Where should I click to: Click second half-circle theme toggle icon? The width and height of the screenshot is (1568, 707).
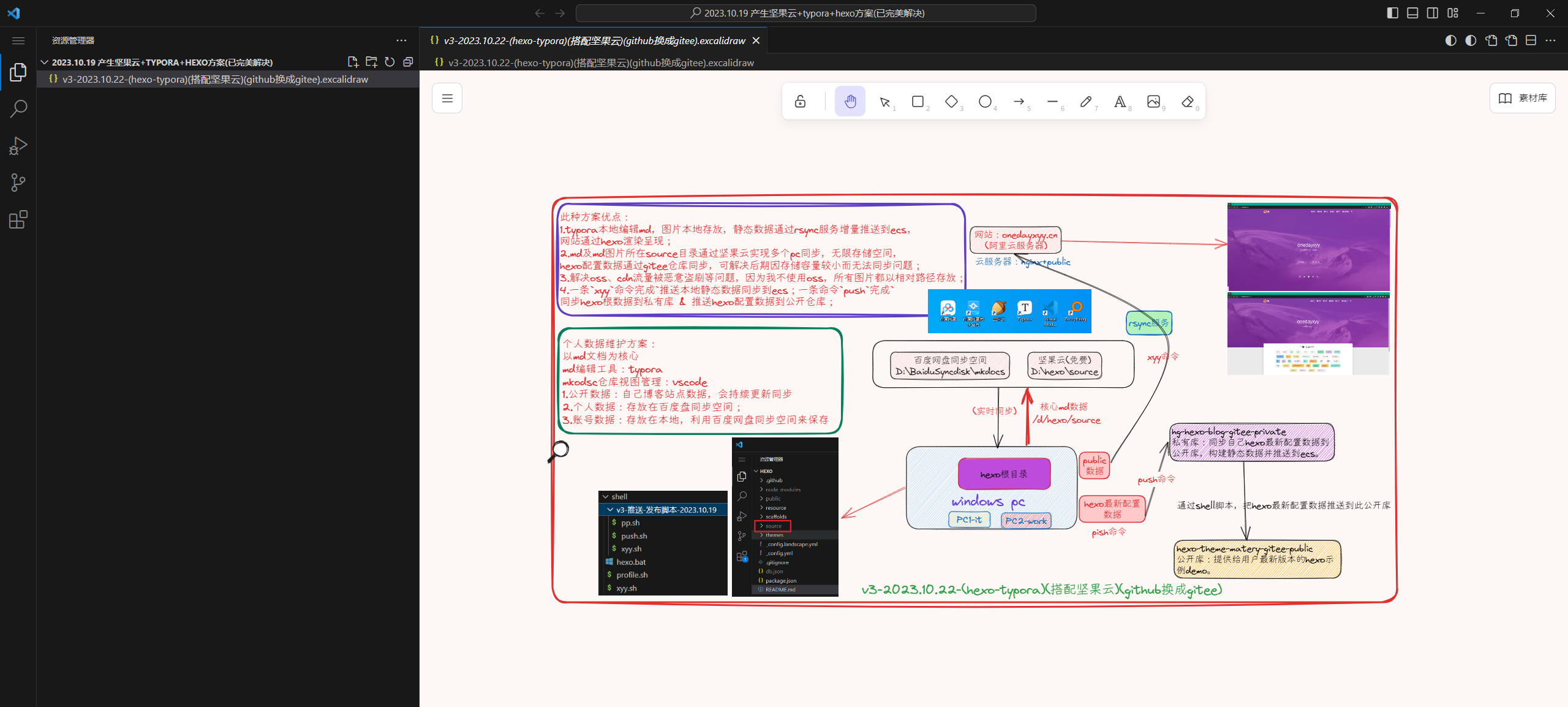pos(1471,40)
